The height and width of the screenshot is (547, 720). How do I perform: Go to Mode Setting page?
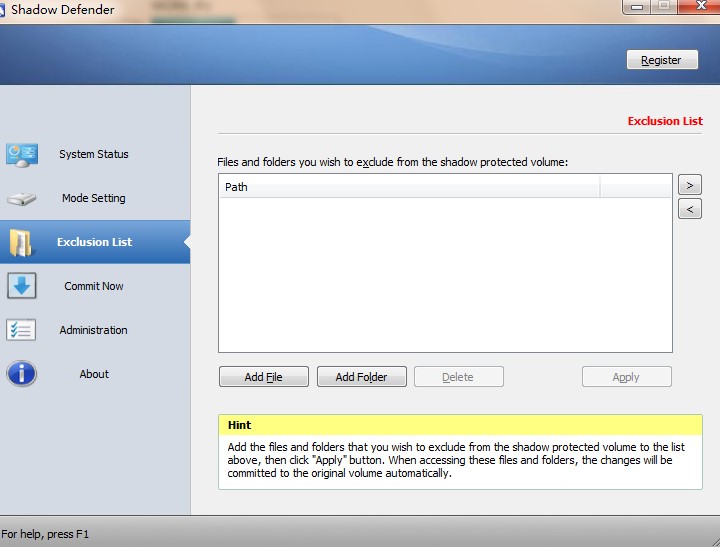[x=94, y=198]
